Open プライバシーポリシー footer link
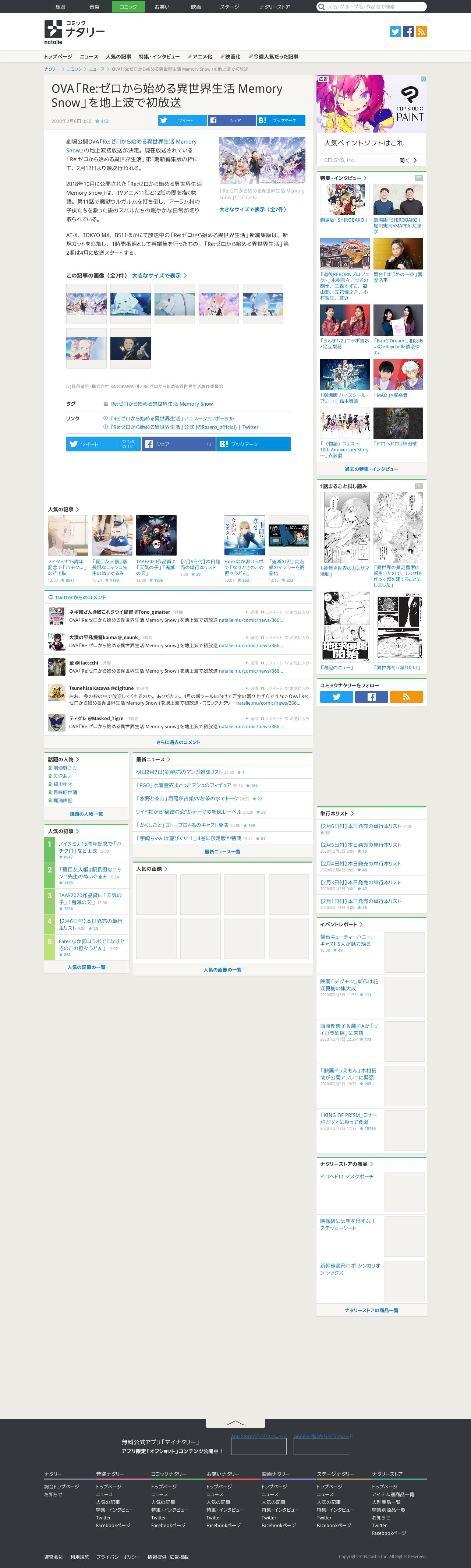Viewport: 471px width, 1568px height. 118,1557
